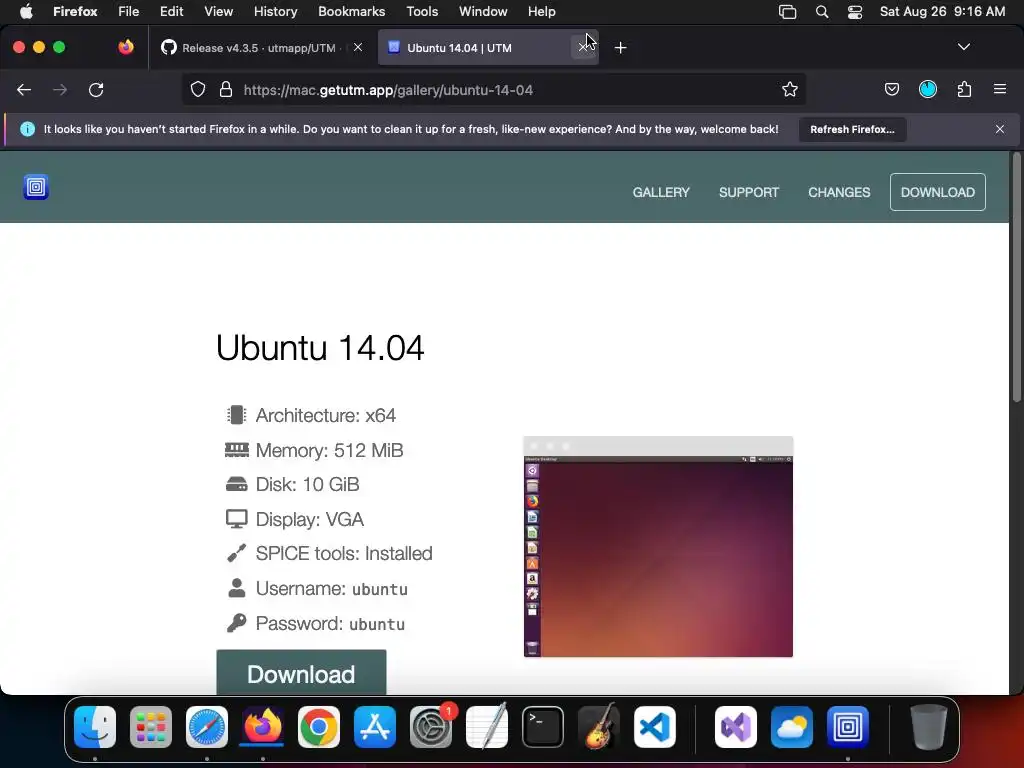The width and height of the screenshot is (1024, 768).
Task: Click the URL address bar field
Action: 492,89
